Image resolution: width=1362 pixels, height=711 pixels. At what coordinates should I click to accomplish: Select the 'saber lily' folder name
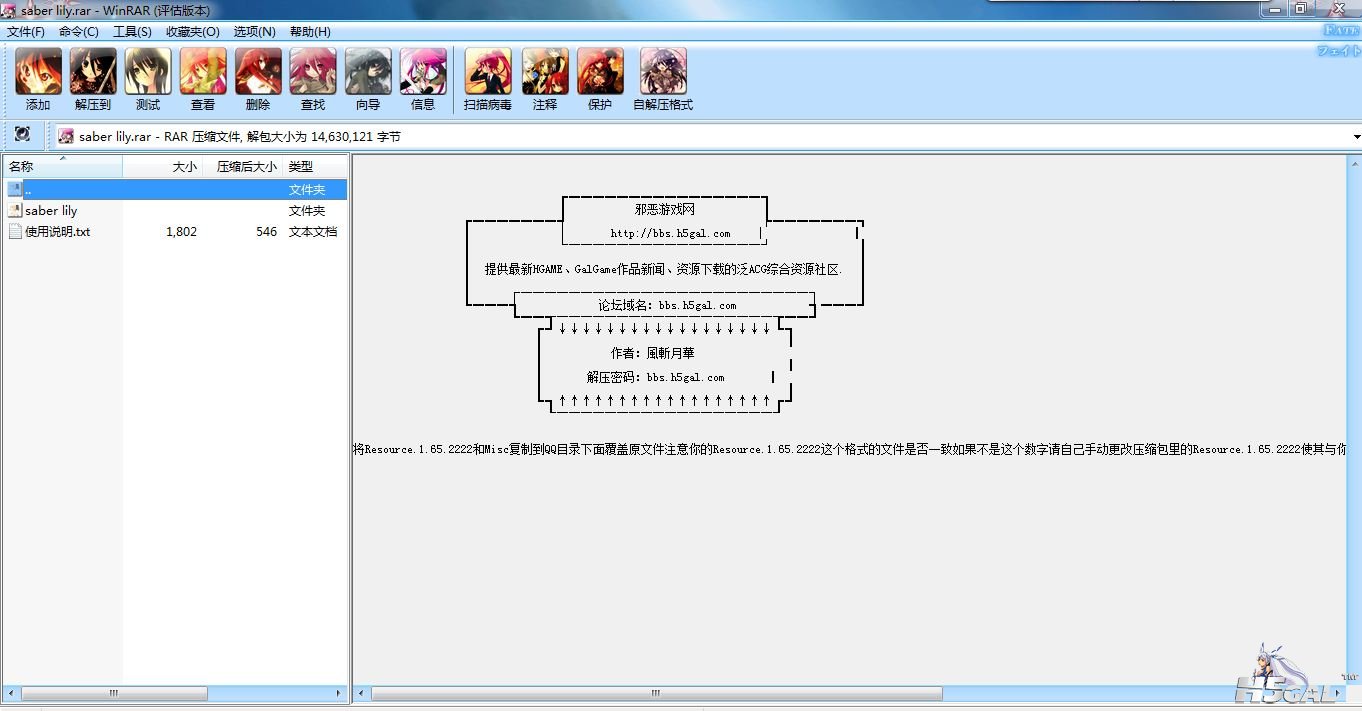point(51,211)
